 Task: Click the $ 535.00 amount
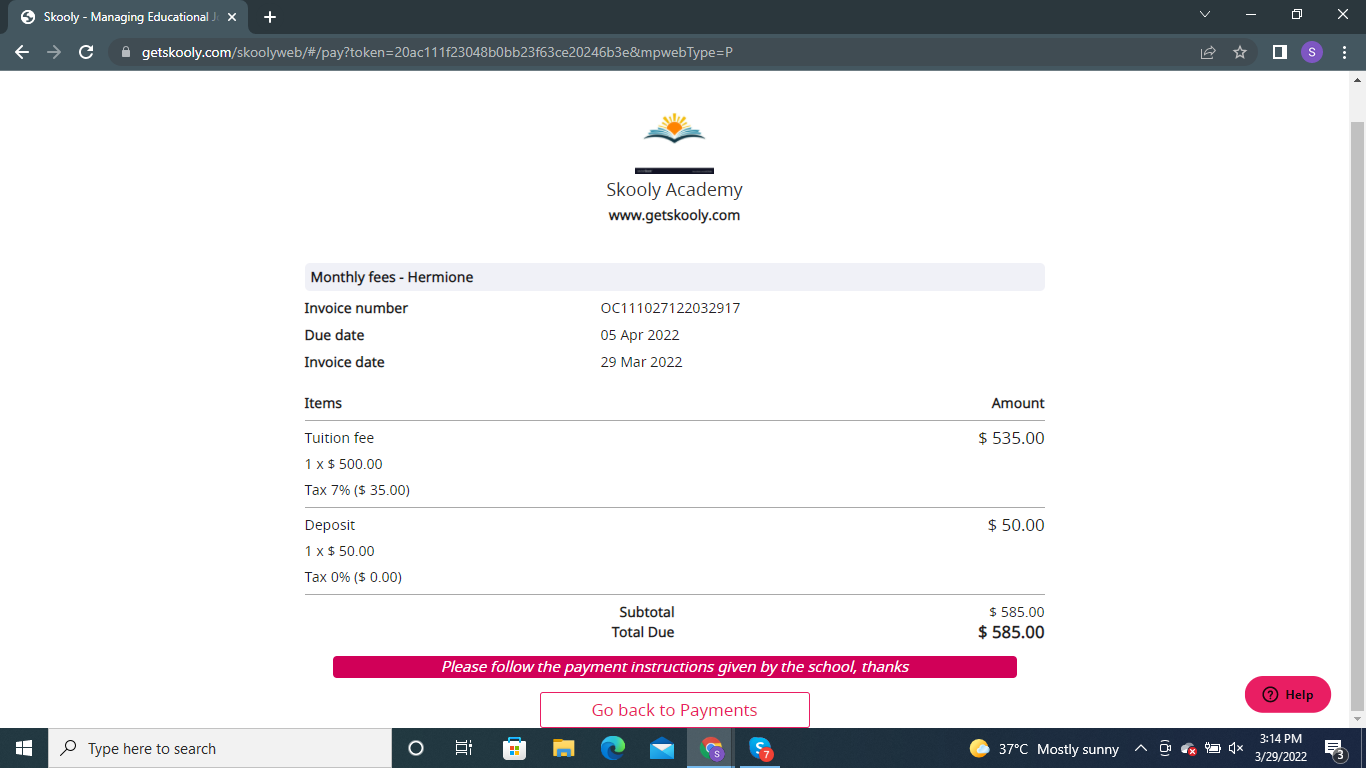1011,438
